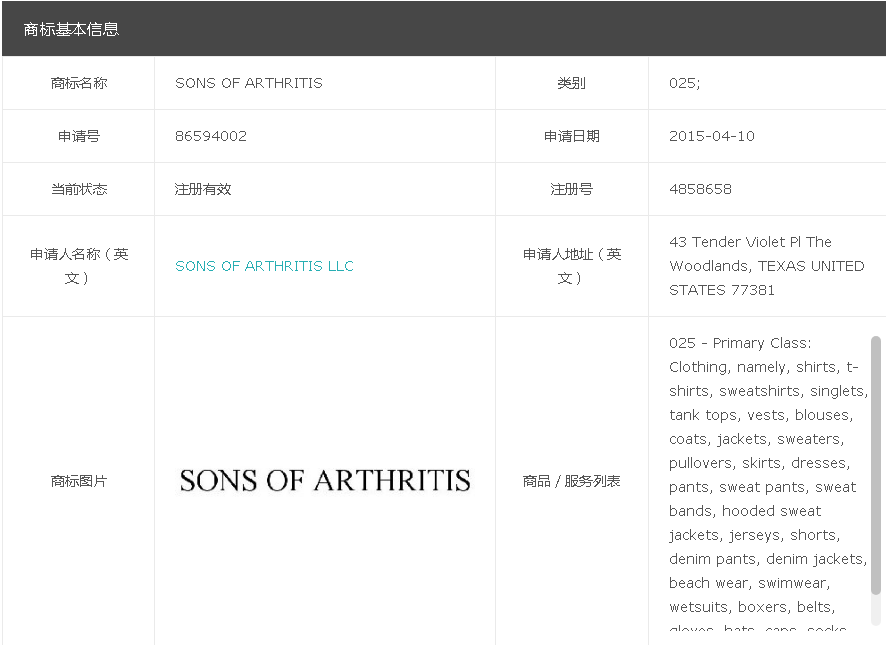Click the 当前状态 label cell
Image resolution: width=886 pixels, height=645 pixels.
tap(79, 189)
